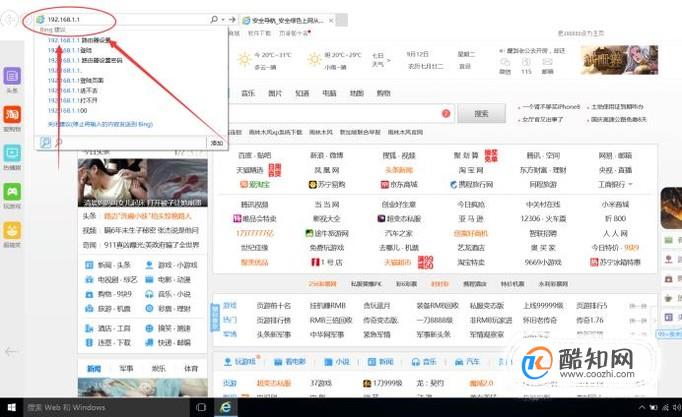Open the 页游前十名 link

coord(273,306)
